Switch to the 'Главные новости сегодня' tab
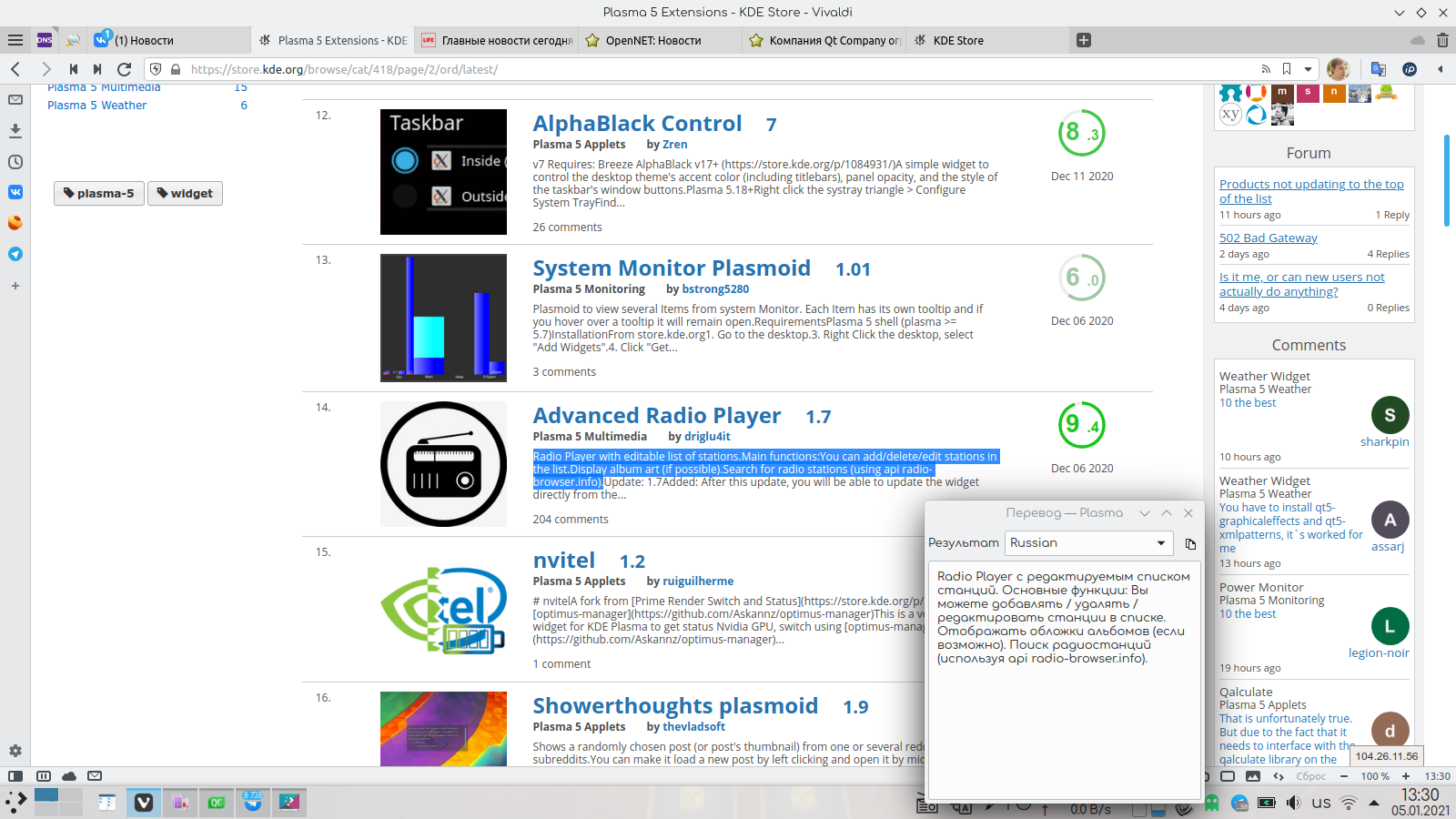This screenshot has width=1456, height=819. click(495, 40)
